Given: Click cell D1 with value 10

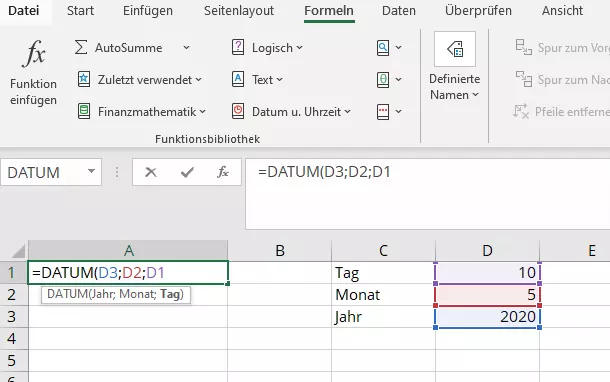Looking at the screenshot, I should (487, 273).
